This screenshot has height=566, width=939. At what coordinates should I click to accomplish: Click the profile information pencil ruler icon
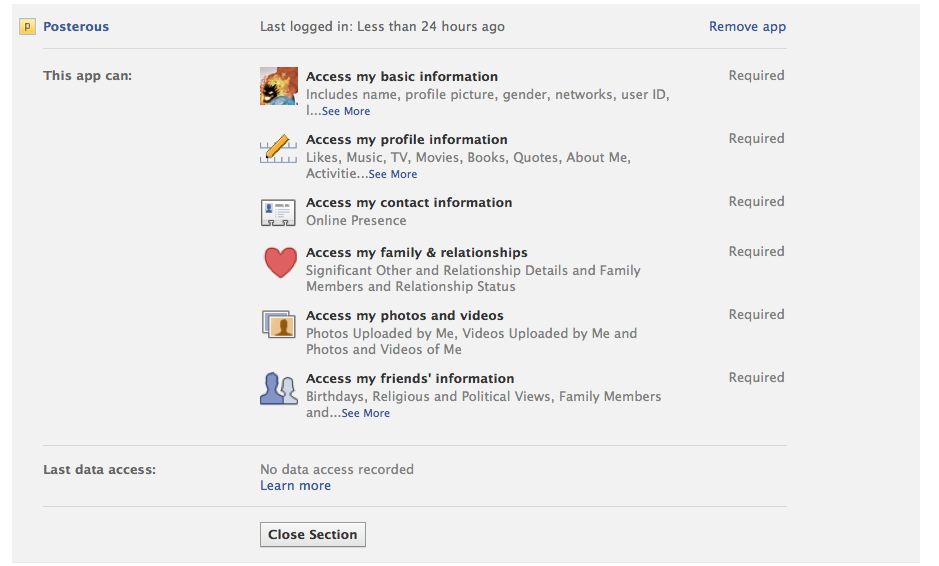pos(279,149)
